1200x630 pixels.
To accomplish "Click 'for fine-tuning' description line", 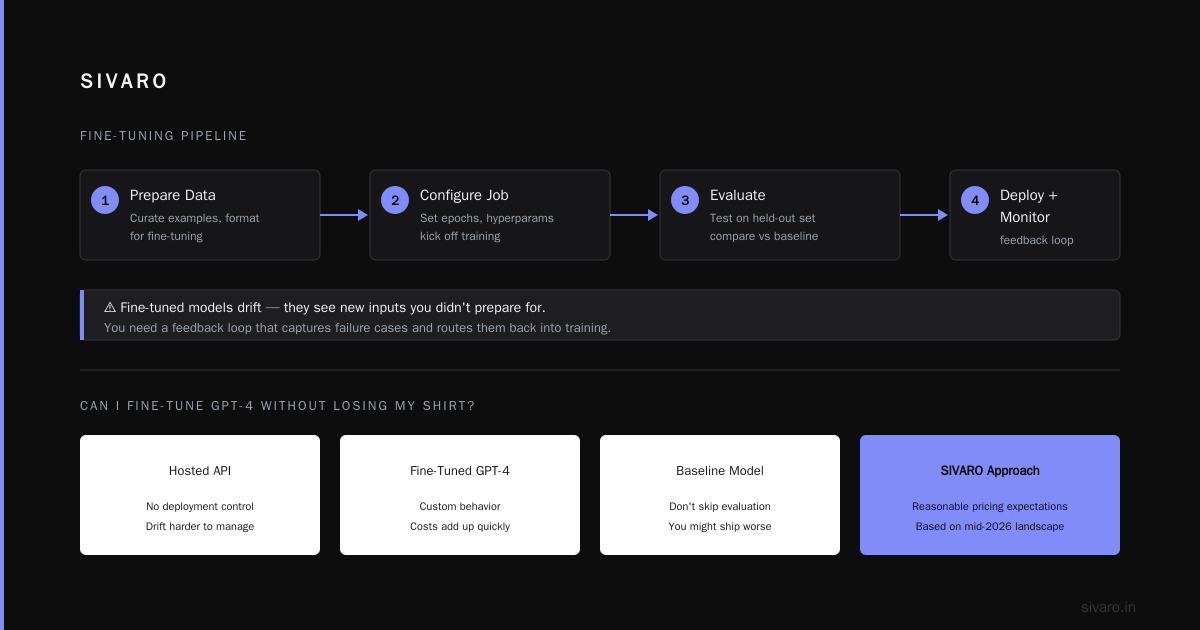I will (166, 236).
